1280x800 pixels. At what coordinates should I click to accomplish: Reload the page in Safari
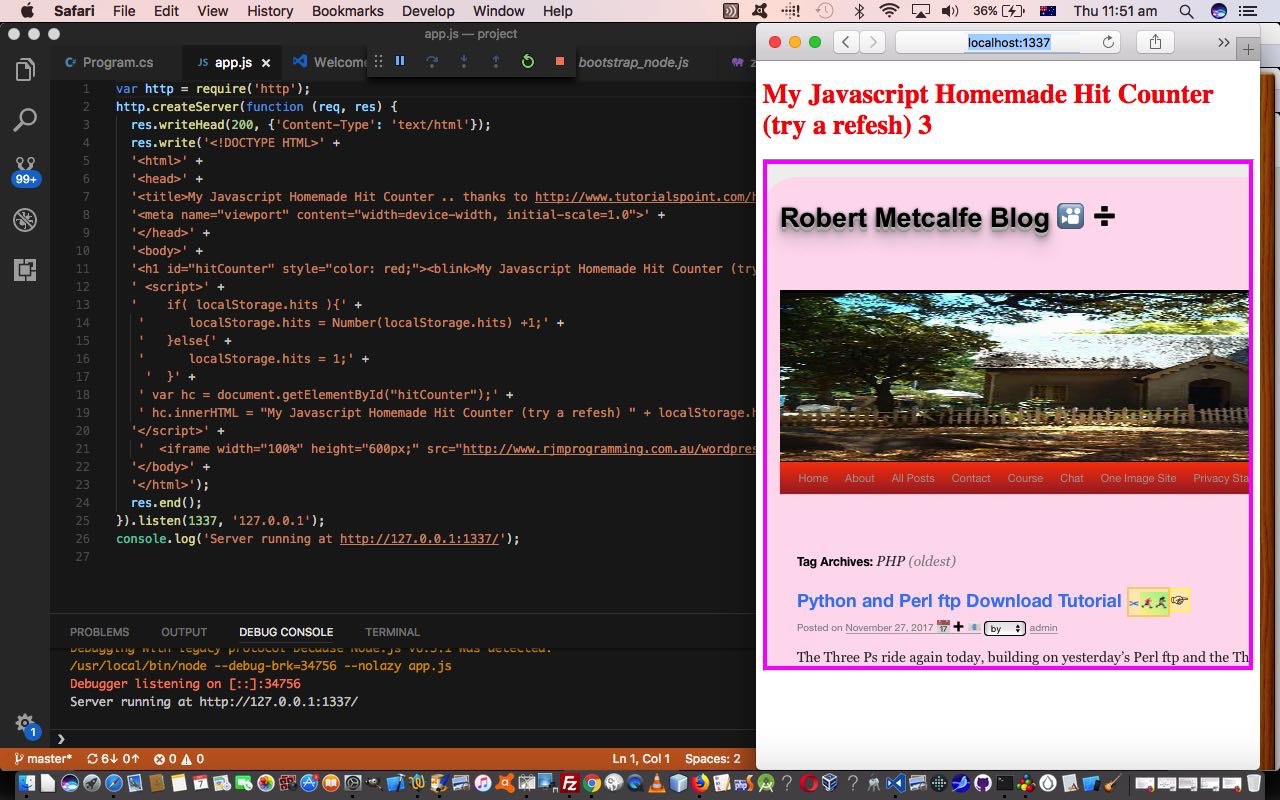[1107, 42]
